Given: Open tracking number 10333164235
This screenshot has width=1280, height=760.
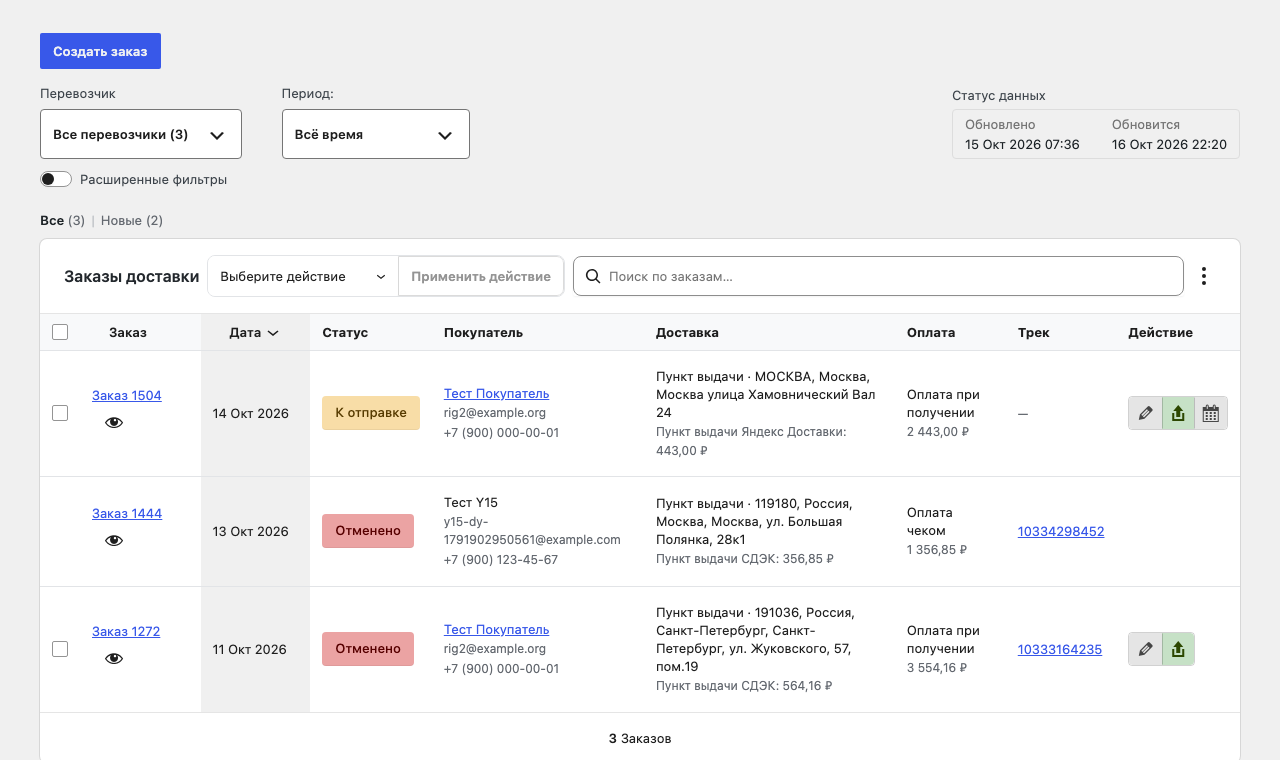Looking at the screenshot, I should pyautogui.click(x=1060, y=649).
